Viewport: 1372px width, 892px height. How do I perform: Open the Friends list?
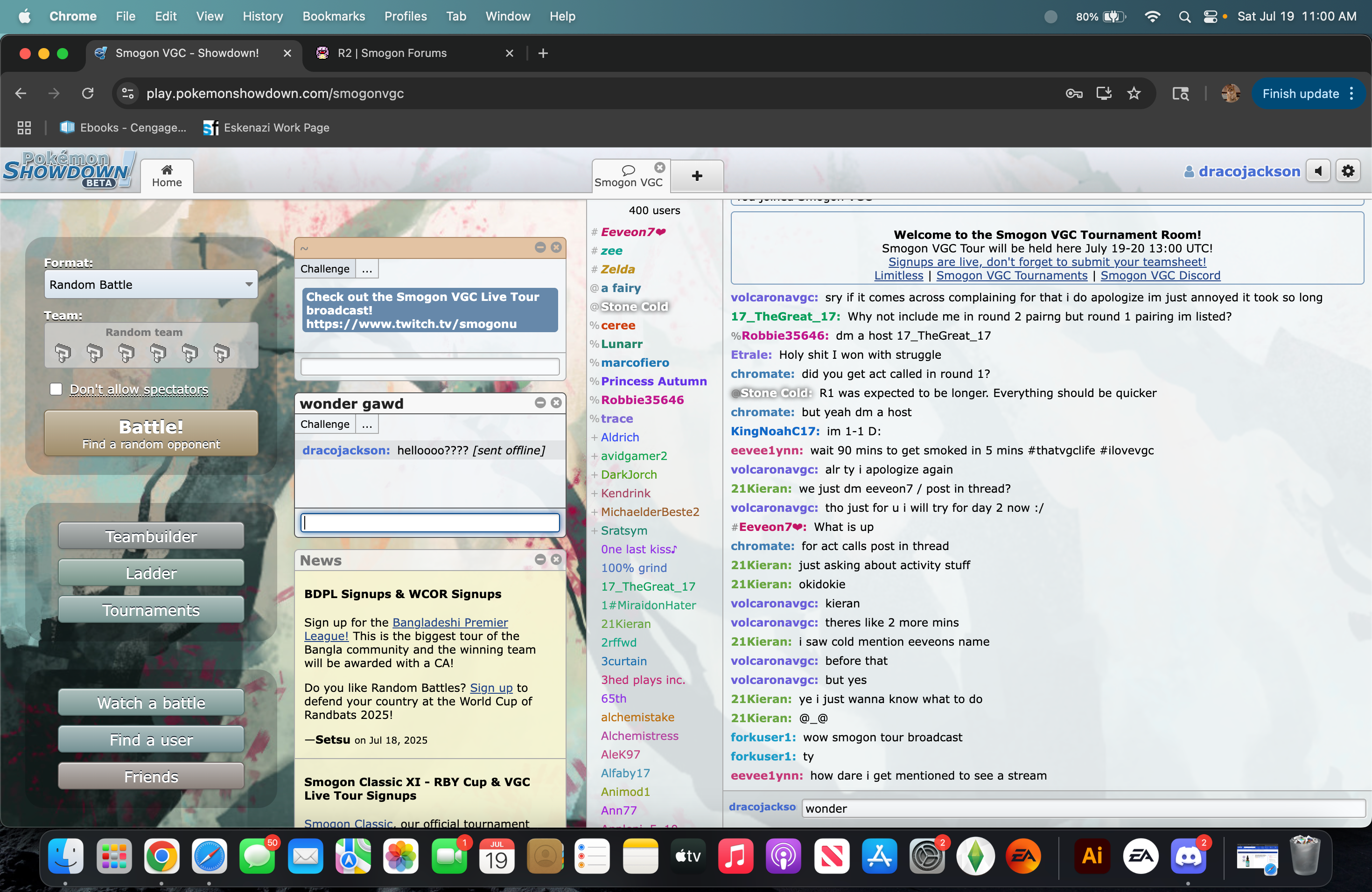click(151, 777)
